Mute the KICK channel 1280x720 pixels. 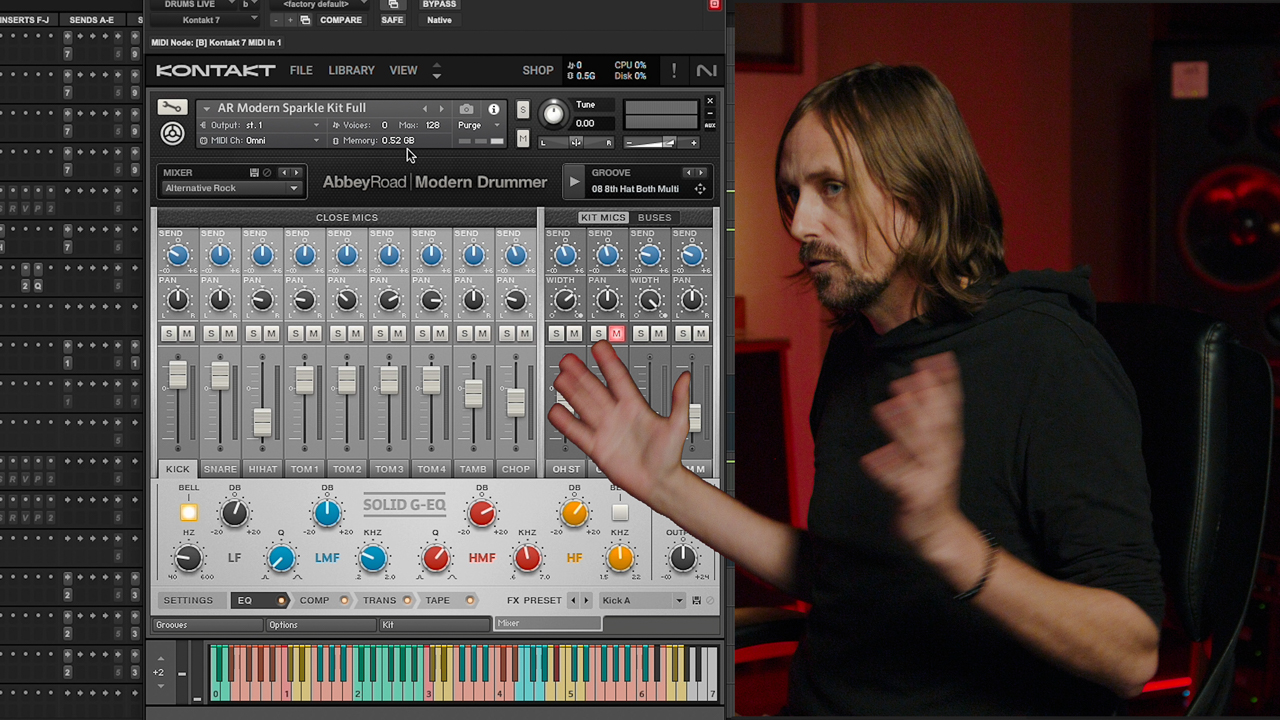pyautogui.click(x=187, y=333)
